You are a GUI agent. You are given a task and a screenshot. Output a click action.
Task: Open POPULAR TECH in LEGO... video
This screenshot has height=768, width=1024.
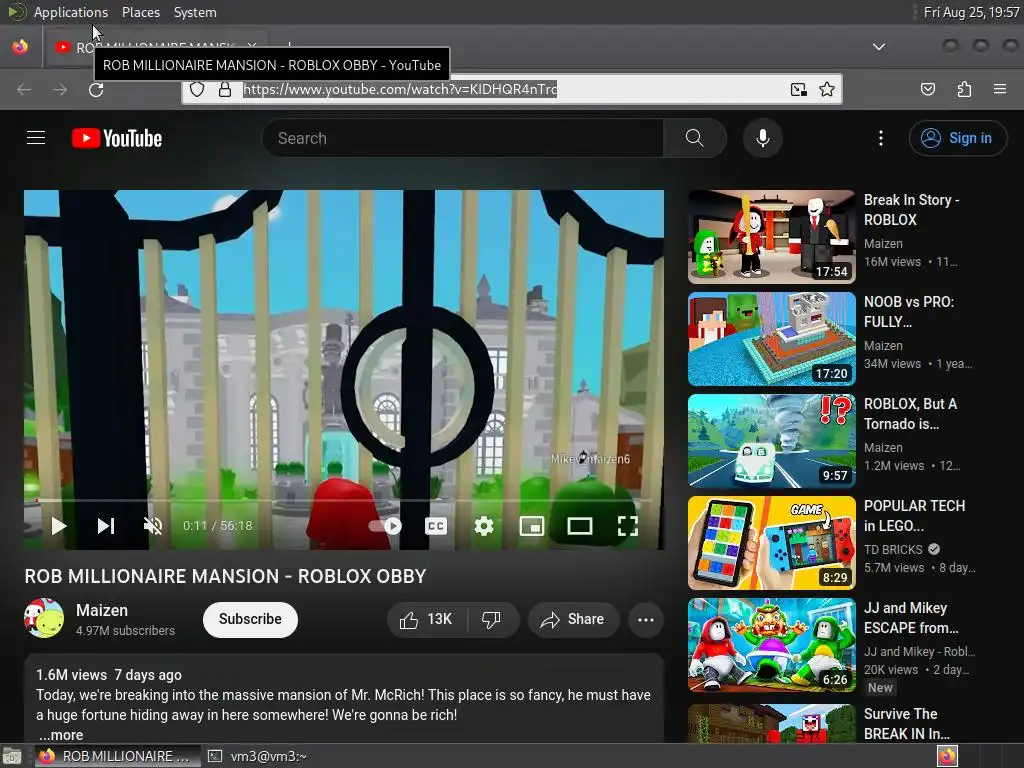click(x=771, y=543)
